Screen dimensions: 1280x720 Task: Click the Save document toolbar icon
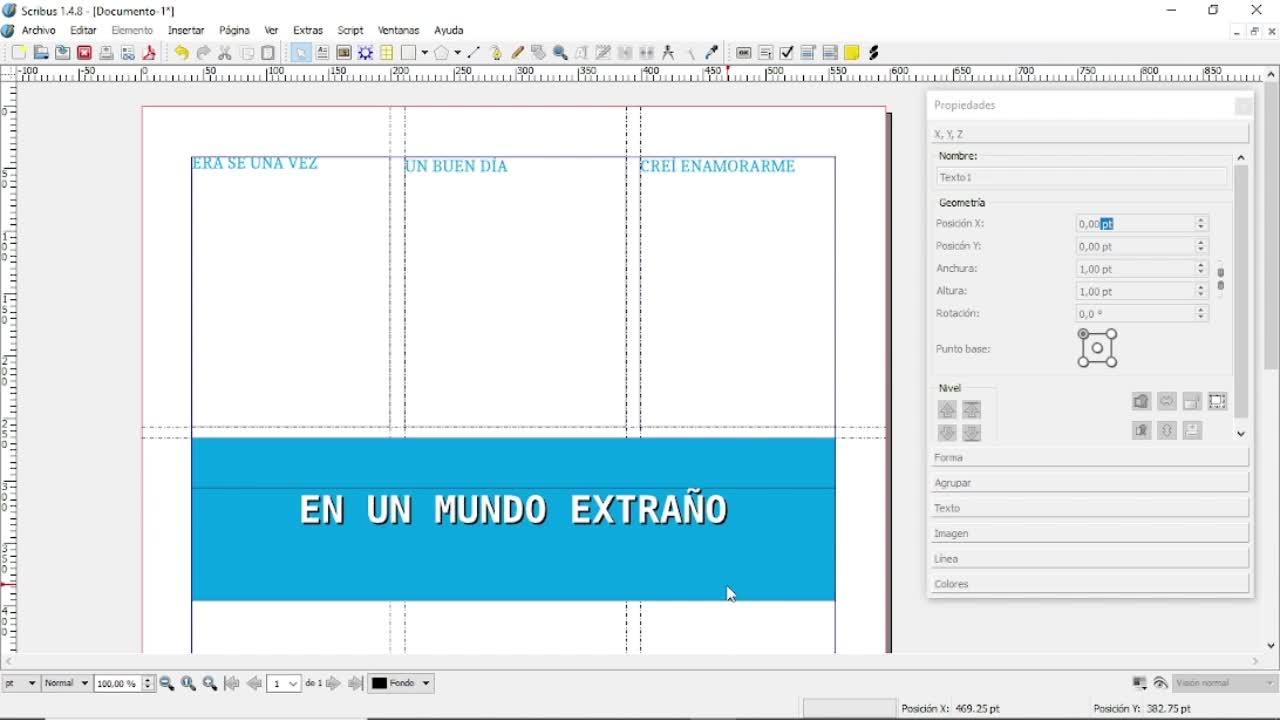tap(62, 53)
